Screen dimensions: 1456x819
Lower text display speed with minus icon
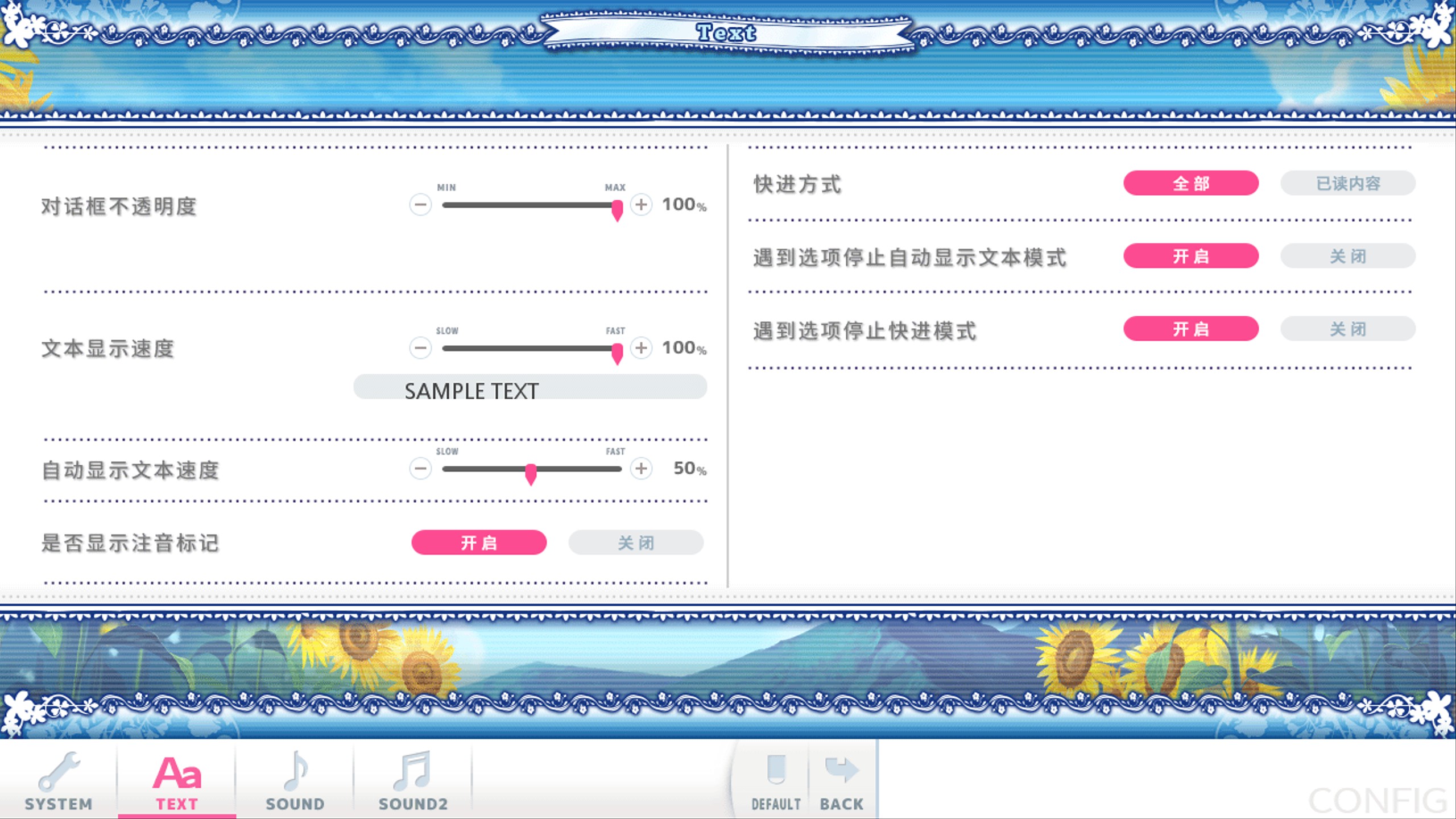pyautogui.click(x=420, y=348)
